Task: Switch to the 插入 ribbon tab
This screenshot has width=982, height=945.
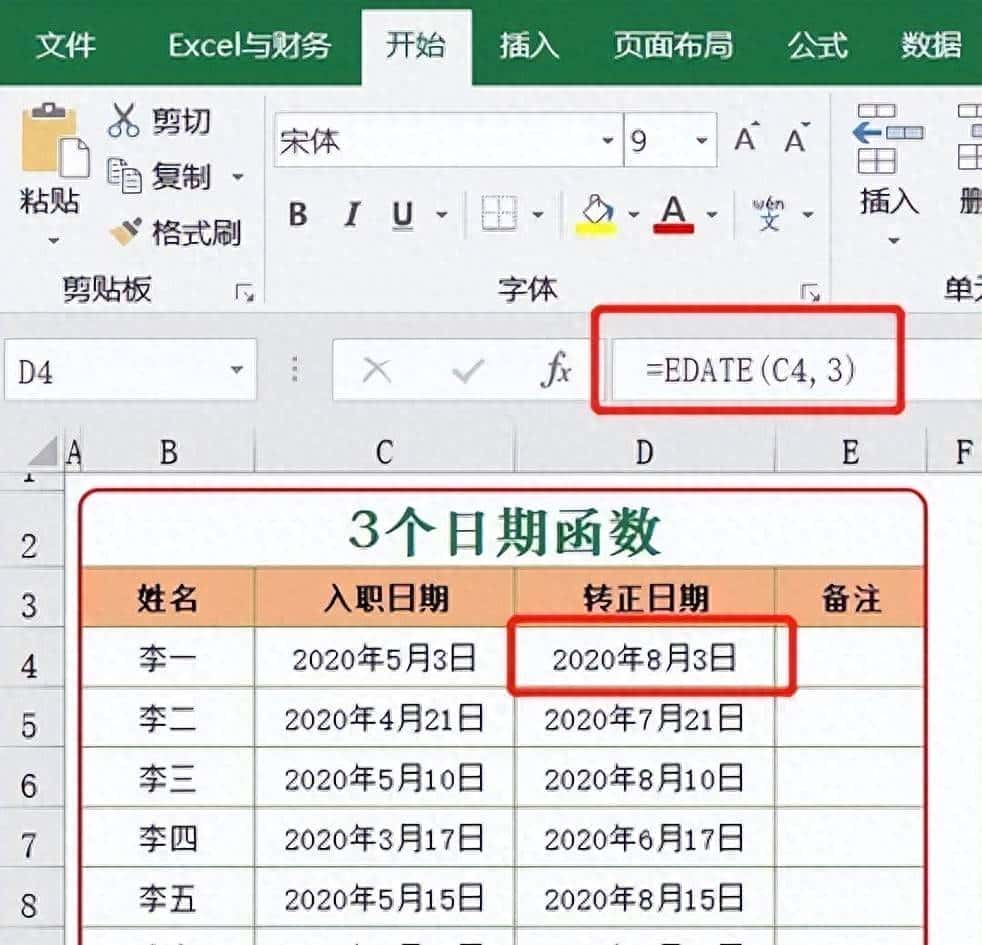Action: coord(527,45)
